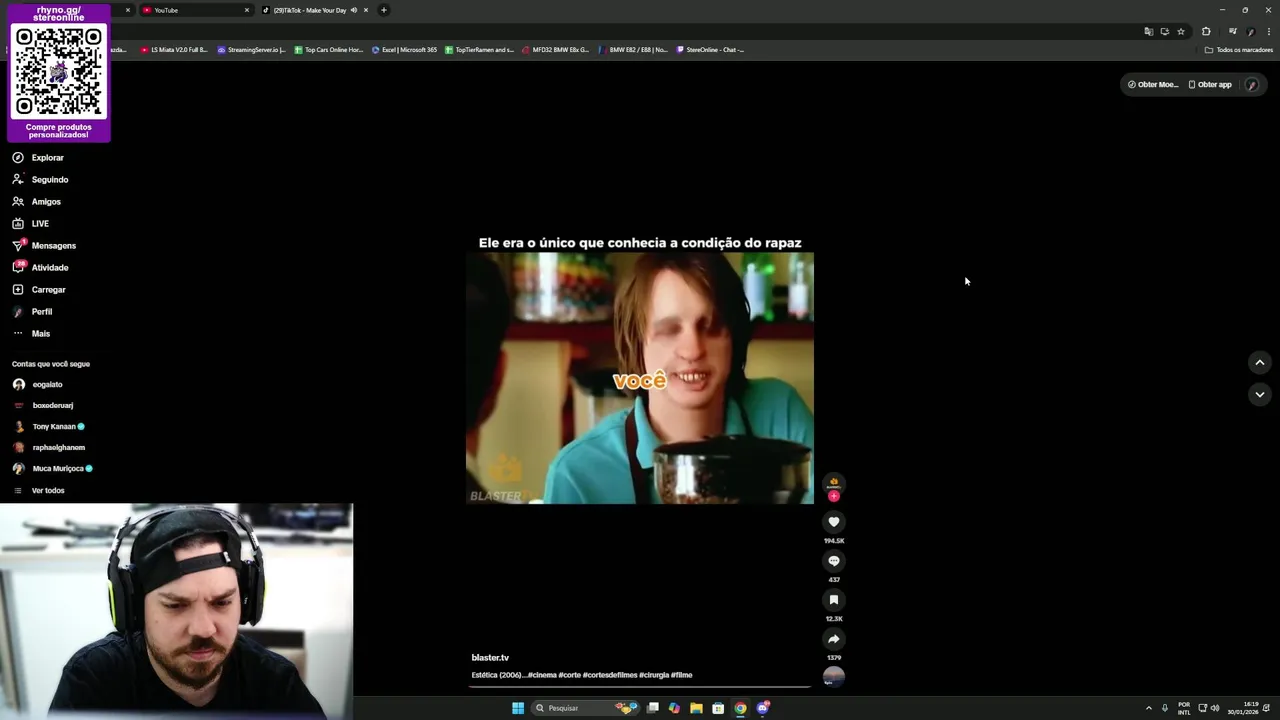Bookmark this page with star icon
The image size is (1280, 720).
click(x=1181, y=32)
